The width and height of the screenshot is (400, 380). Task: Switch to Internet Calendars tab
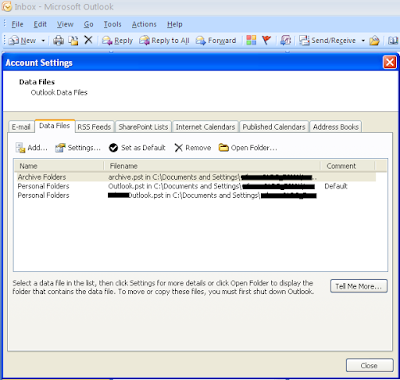(x=205, y=127)
